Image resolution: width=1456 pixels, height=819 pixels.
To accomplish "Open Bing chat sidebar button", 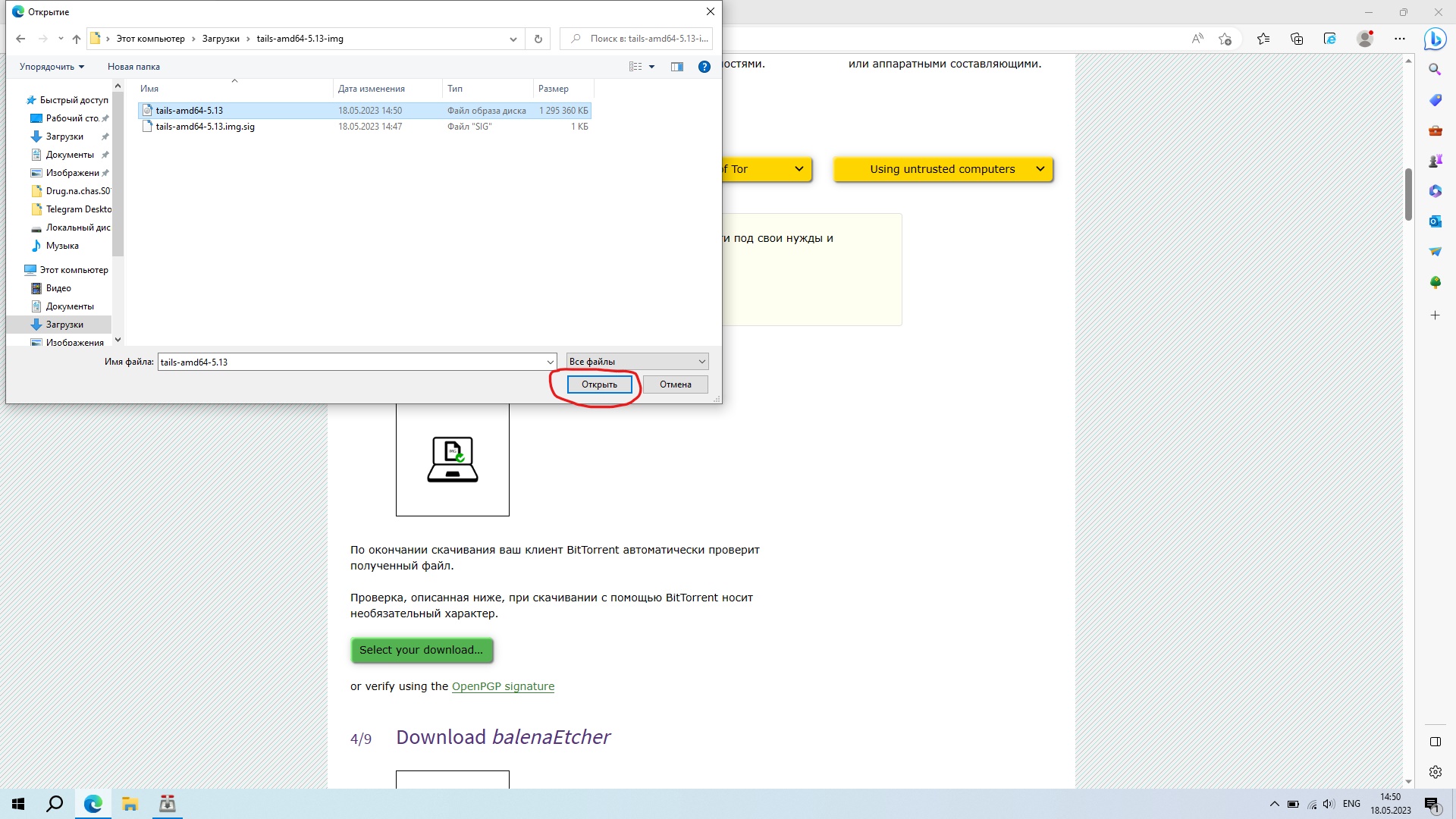I will click(1435, 39).
